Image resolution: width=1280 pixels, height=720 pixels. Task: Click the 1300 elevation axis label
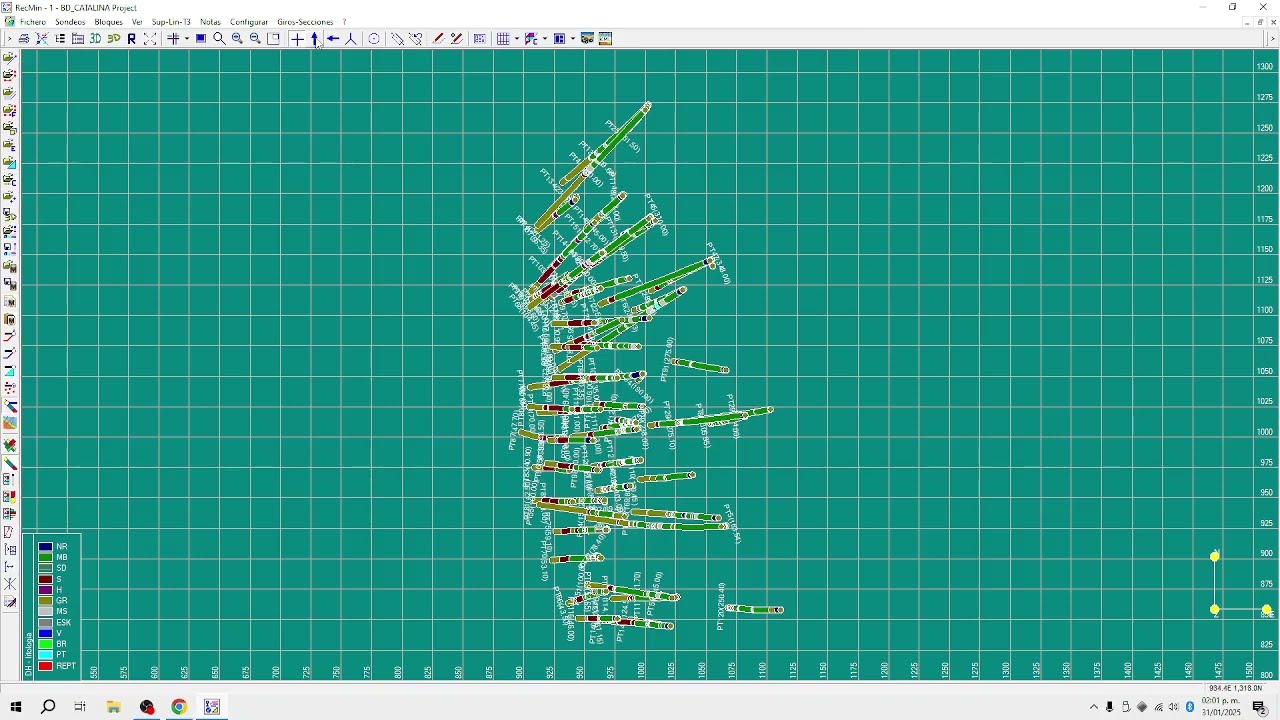point(1265,66)
